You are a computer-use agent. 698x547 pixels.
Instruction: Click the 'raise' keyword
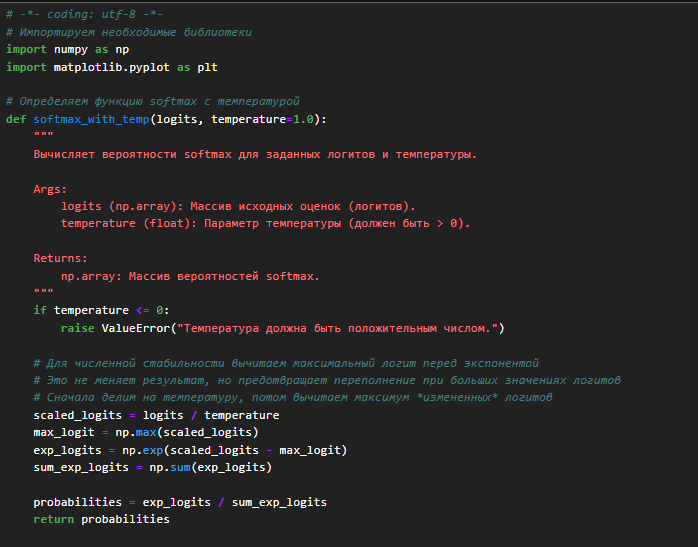click(78, 328)
